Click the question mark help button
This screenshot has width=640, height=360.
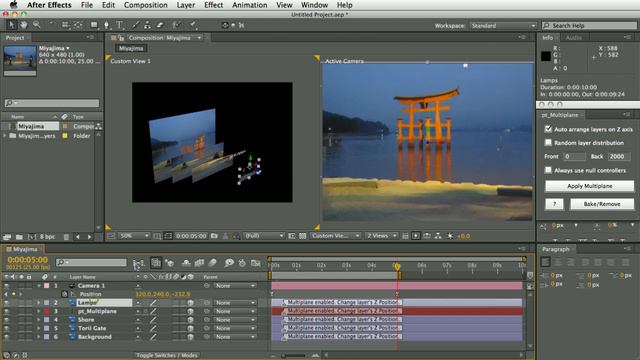point(554,204)
